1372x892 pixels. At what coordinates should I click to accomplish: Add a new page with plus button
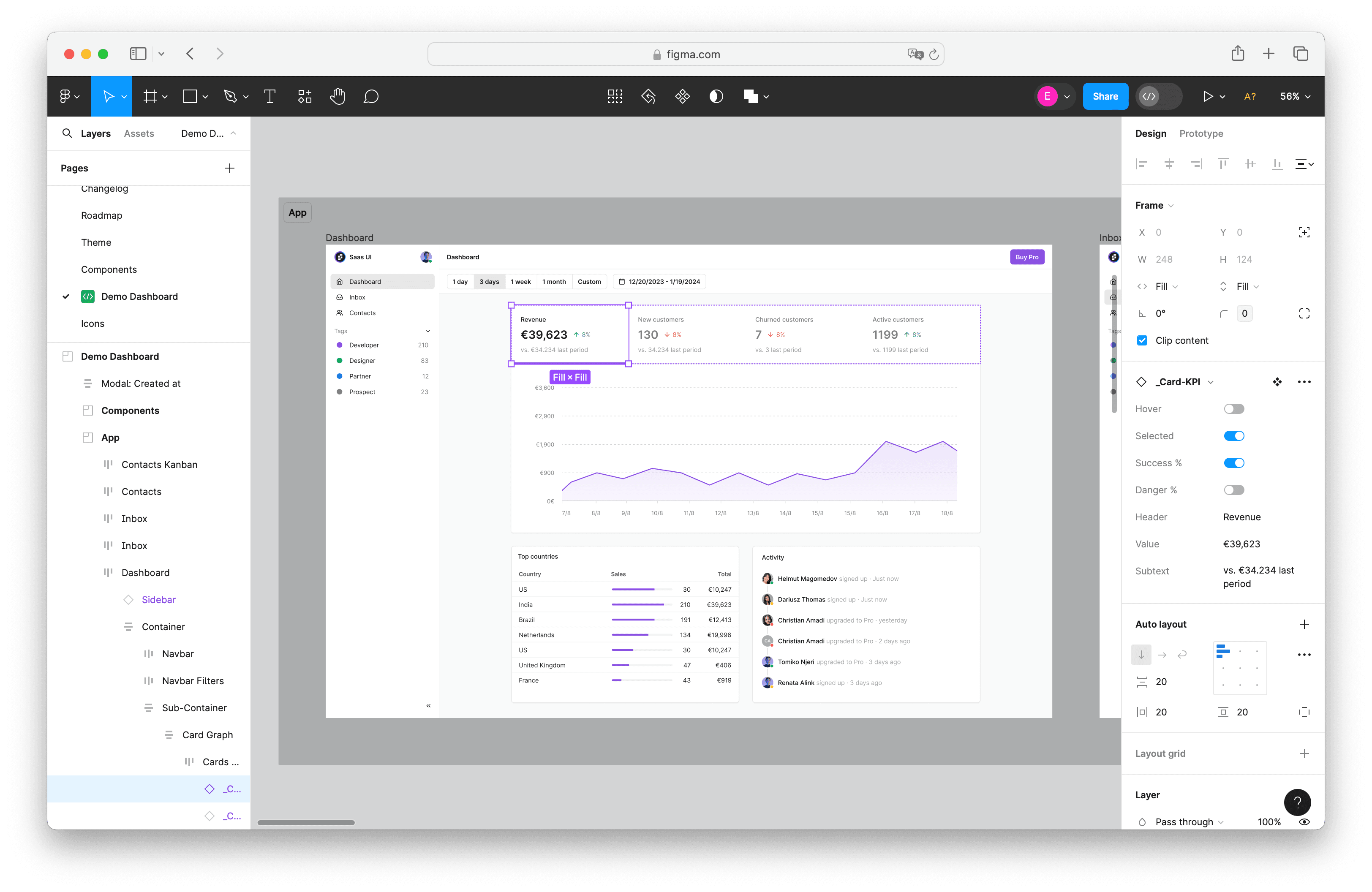[x=229, y=168]
